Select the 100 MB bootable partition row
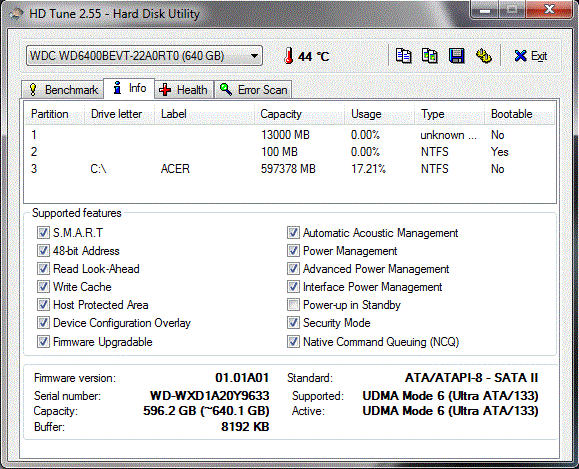The height and width of the screenshot is (469, 579). 290,152
